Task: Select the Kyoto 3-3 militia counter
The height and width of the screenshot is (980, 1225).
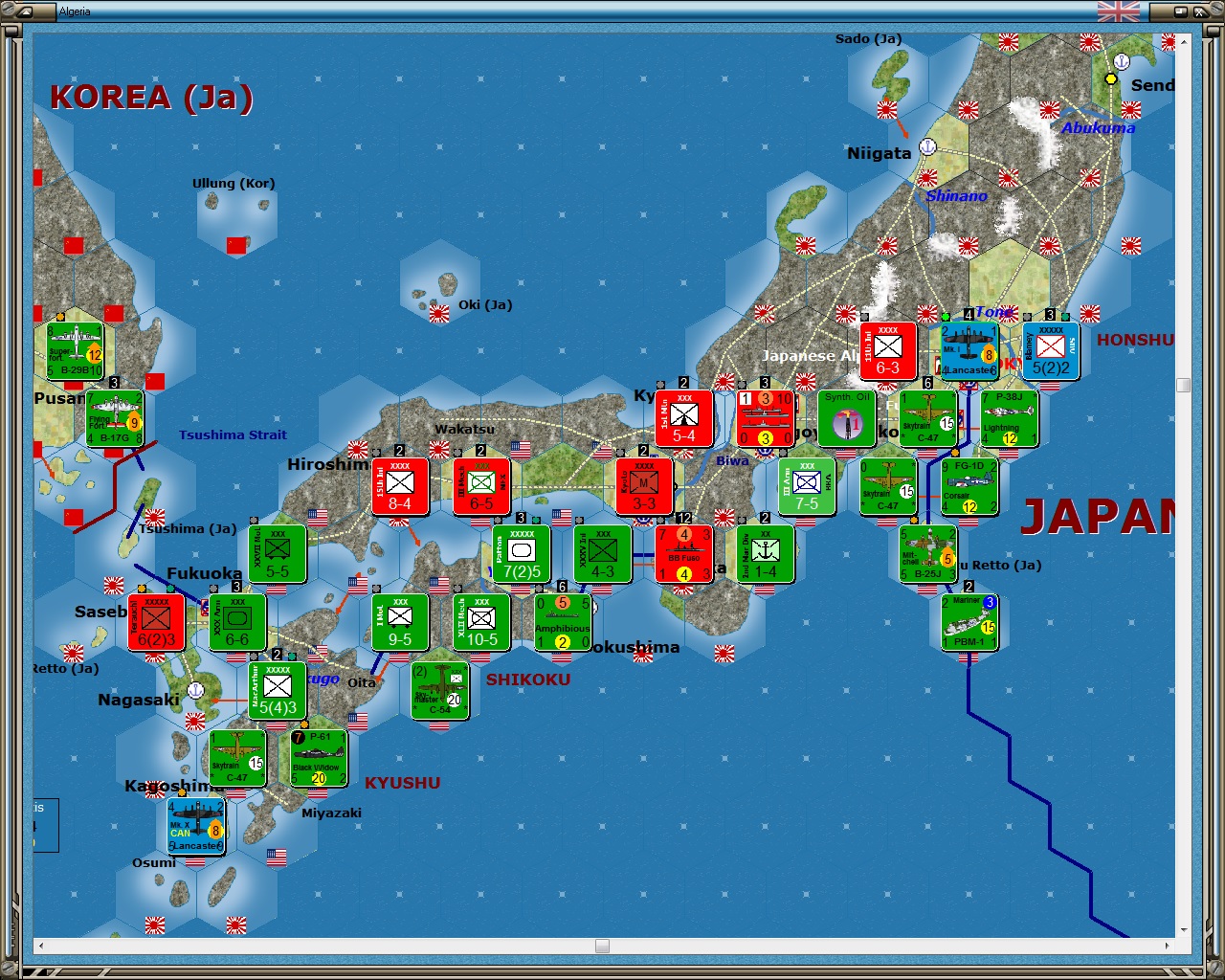Action: (644, 486)
